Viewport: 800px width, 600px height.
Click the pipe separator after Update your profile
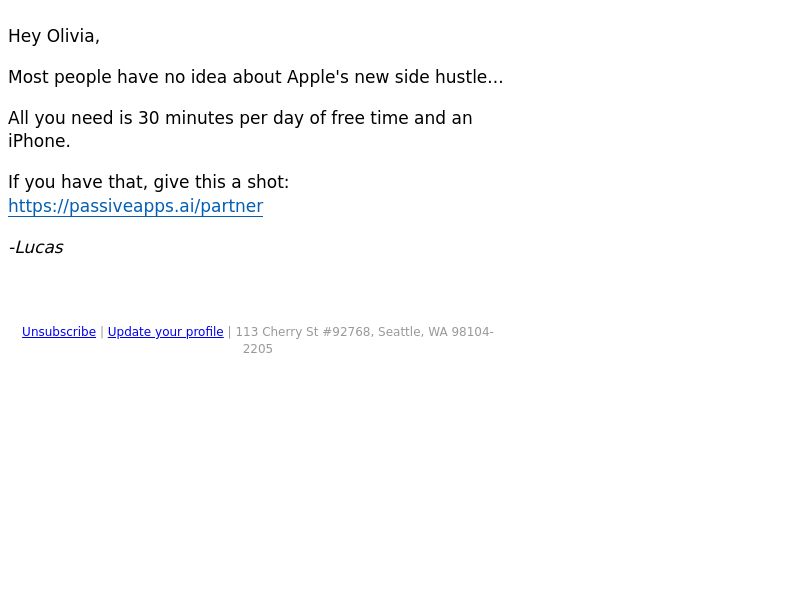pos(230,332)
